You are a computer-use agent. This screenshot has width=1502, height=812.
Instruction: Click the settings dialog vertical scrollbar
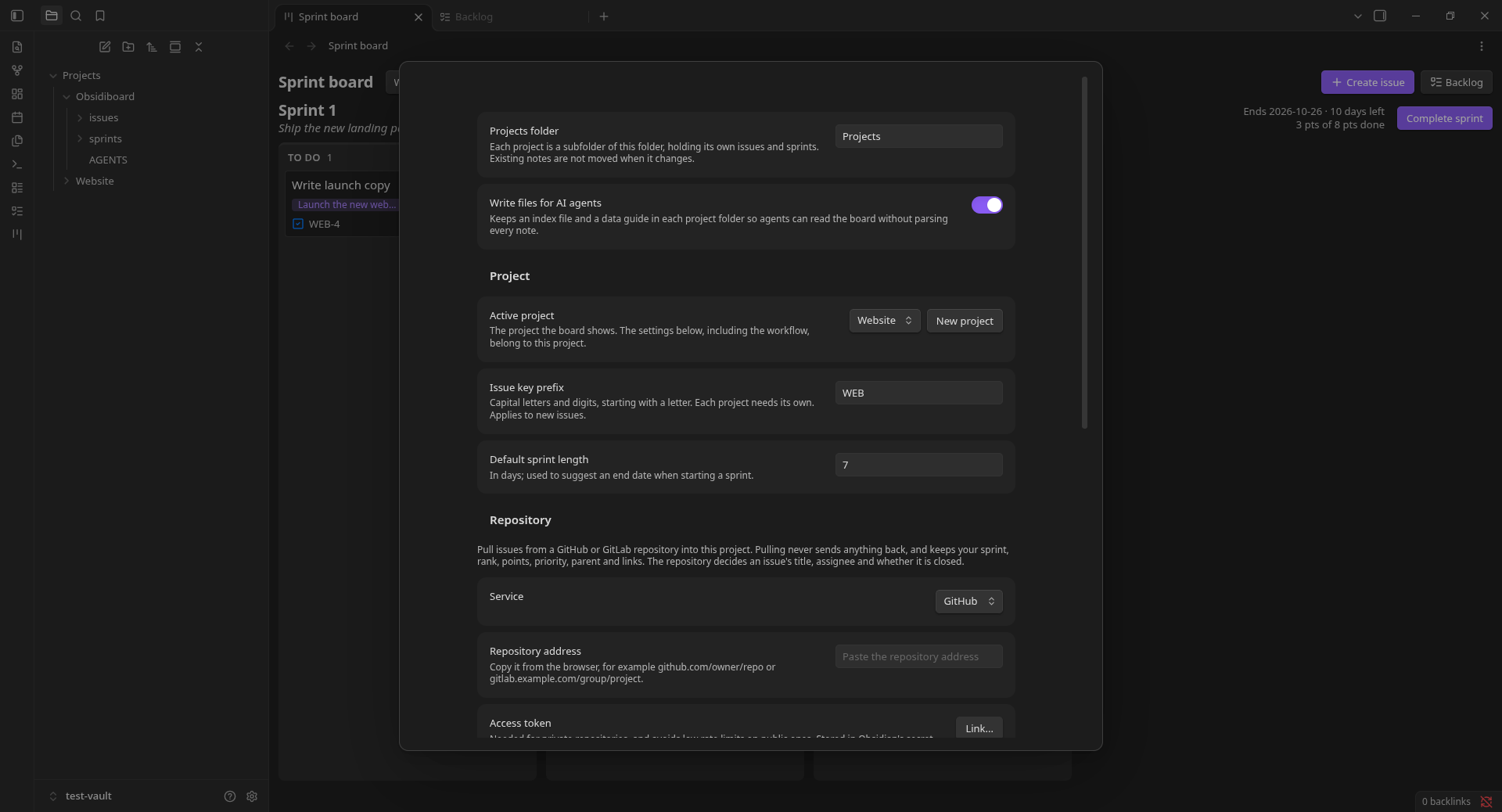(x=1084, y=253)
